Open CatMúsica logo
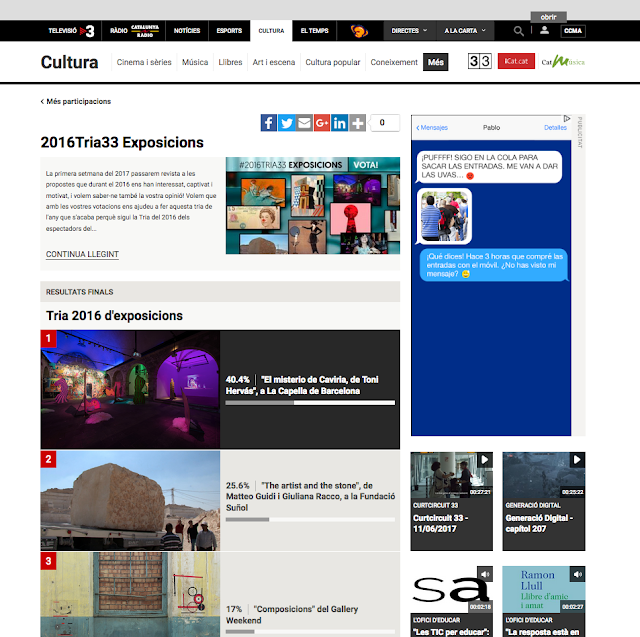This screenshot has height=637, width=640. [x=563, y=62]
